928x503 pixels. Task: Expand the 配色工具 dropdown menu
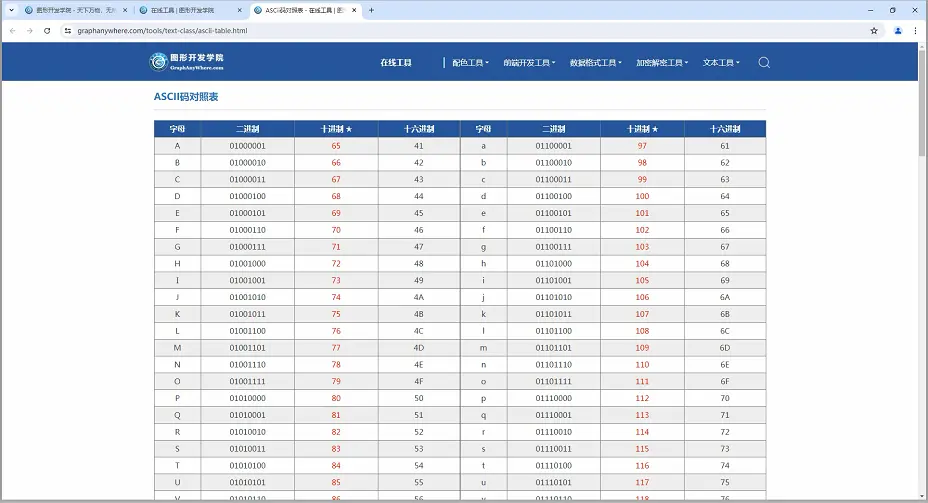471,62
